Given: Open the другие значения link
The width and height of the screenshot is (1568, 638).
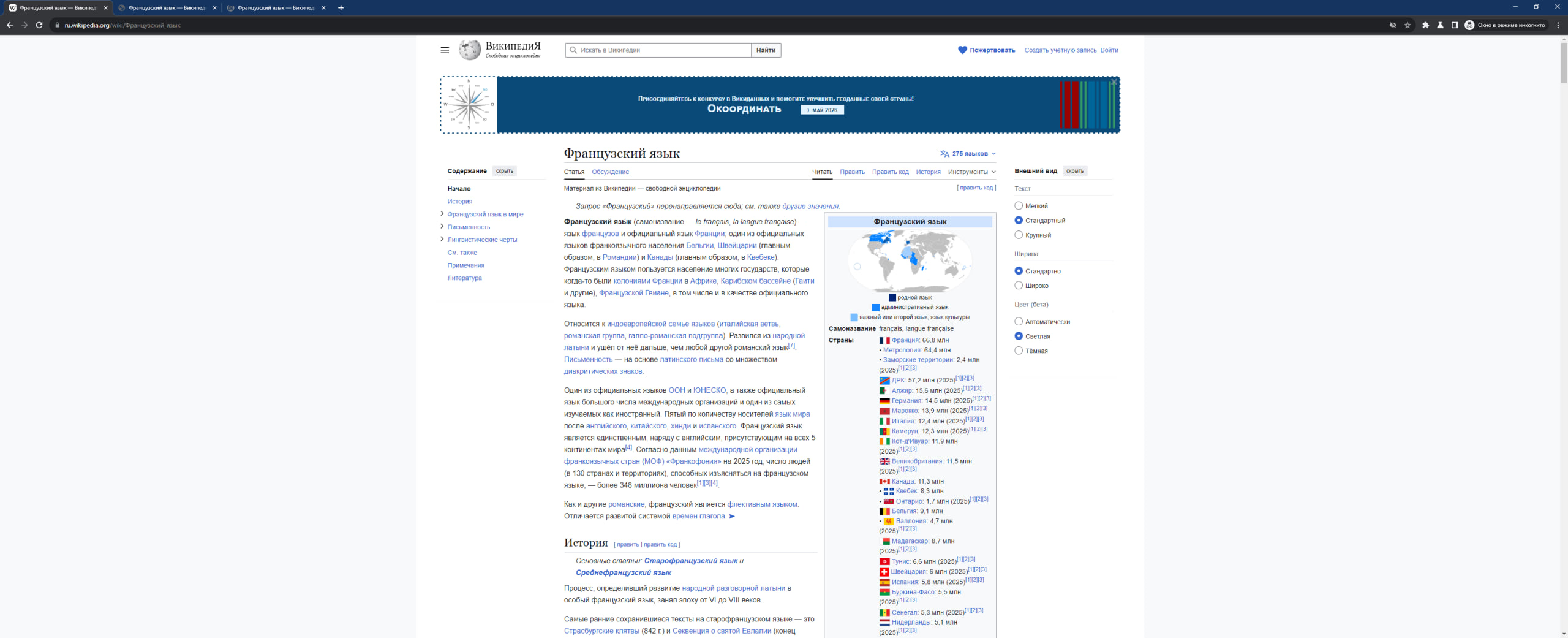Looking at the screenshot, I should 810,207.
